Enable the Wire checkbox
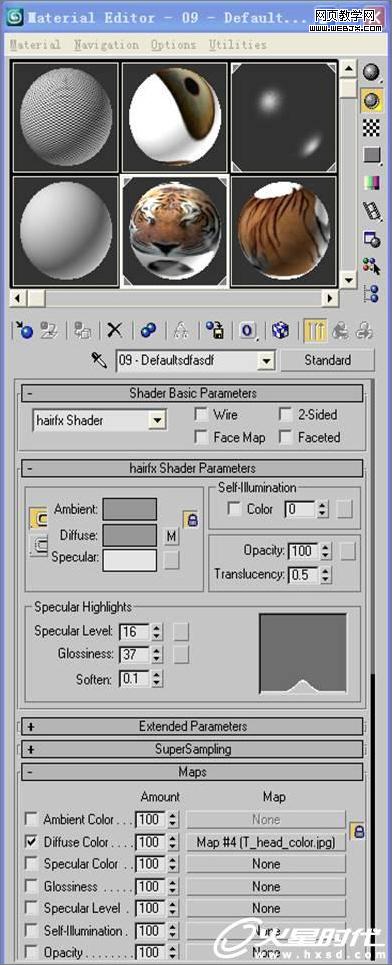Viewport: 392px width, 965px height. (x=201, y=415)
